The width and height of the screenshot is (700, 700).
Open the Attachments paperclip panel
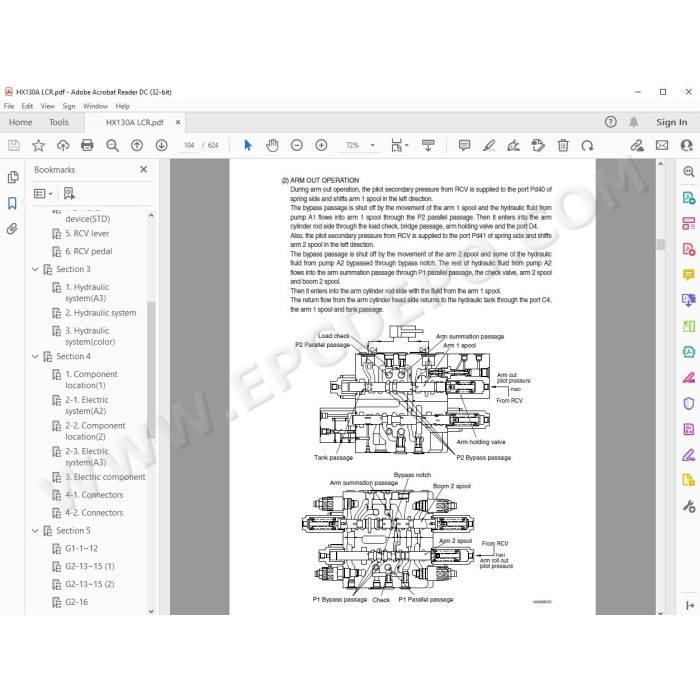tap(12, 229)
